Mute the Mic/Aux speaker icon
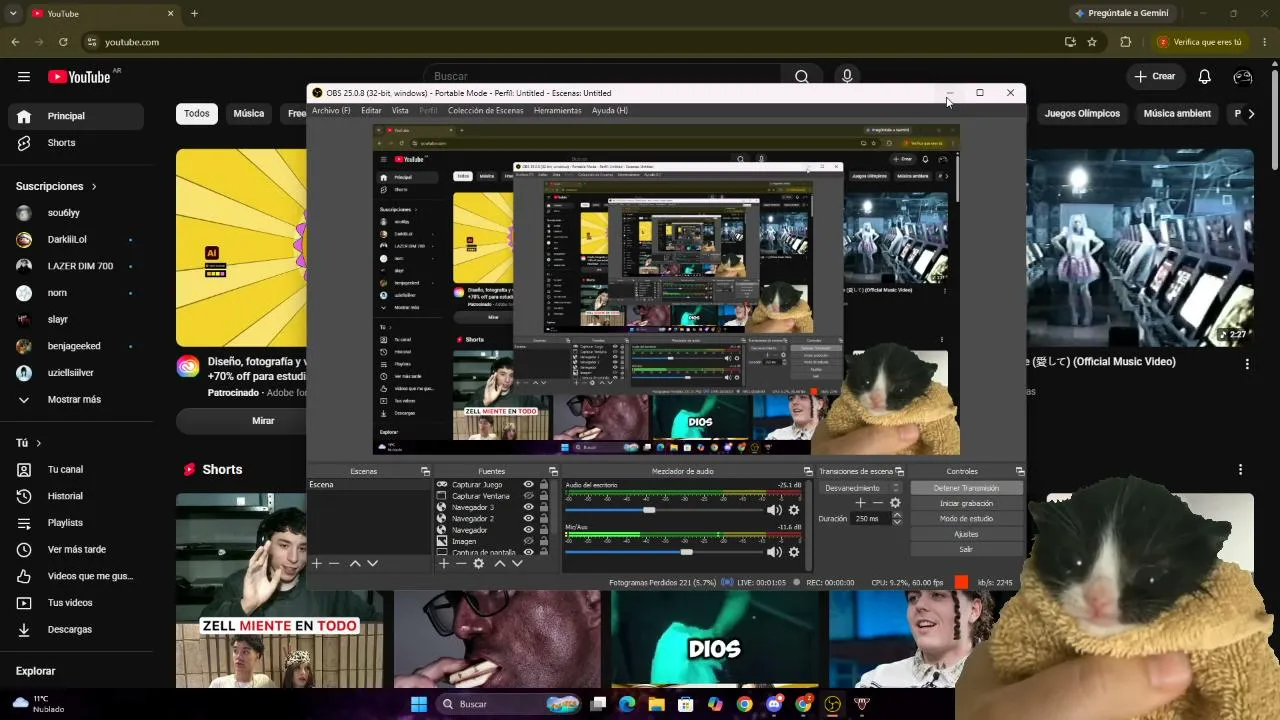The image size is (1280, 720). (x=774, y=552)
